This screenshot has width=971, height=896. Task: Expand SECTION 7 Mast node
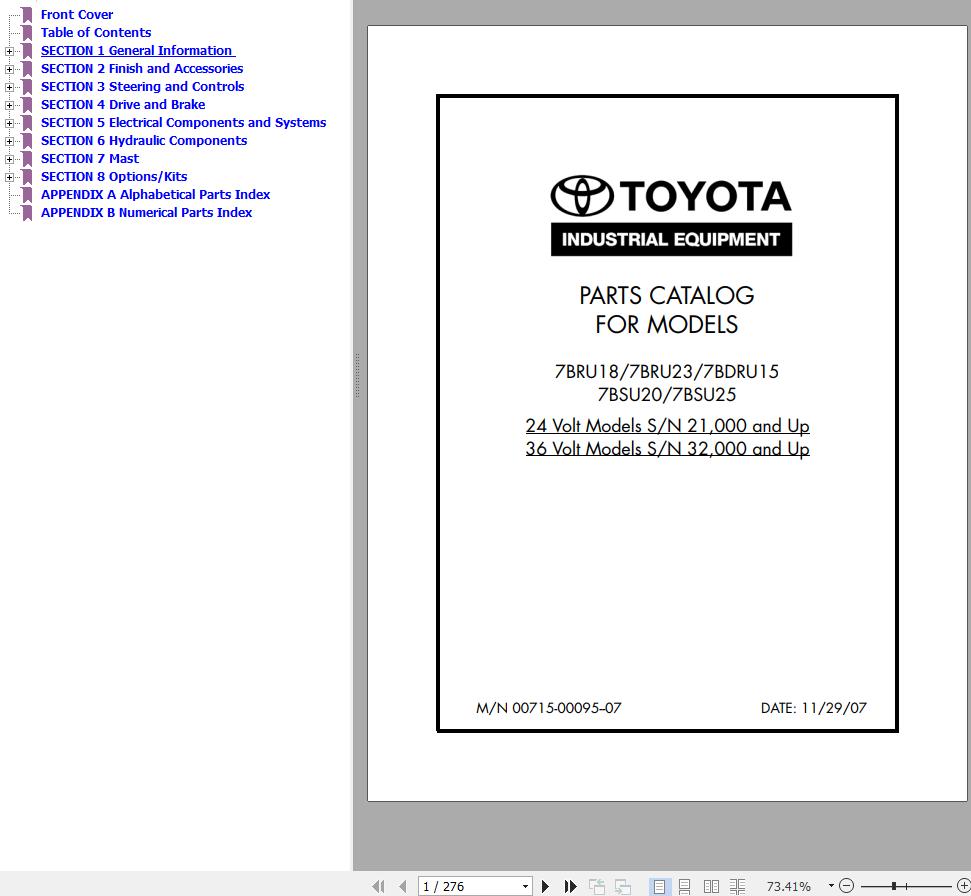click(x=9, y=159)
